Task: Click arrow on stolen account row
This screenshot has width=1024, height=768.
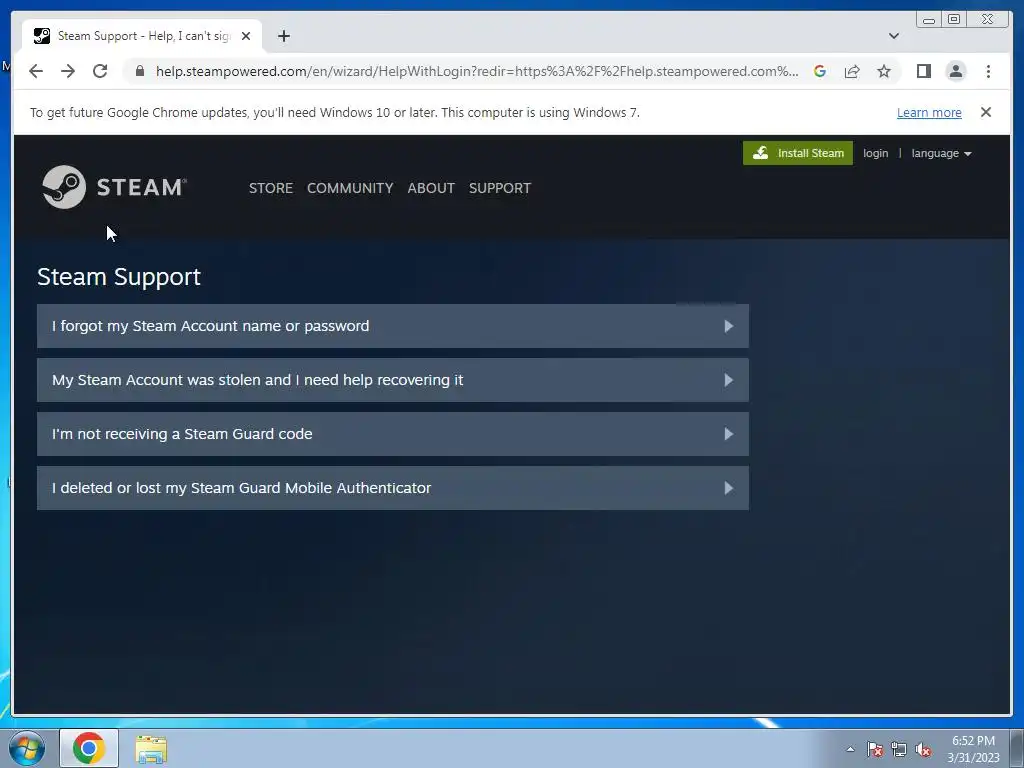Action: (x=729, y=380)
